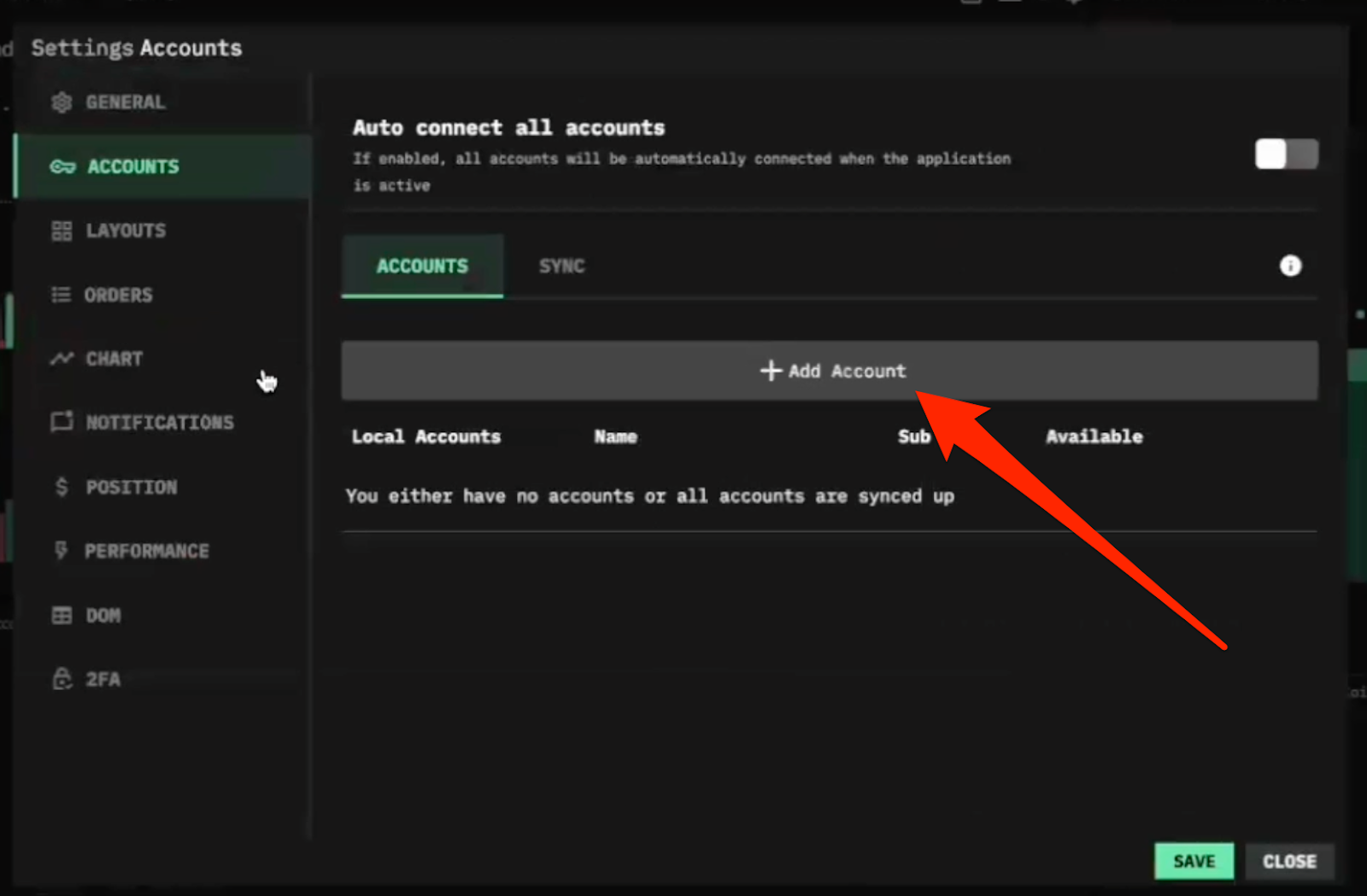Open Layouts settings section
Viewport: 1367px width, 896px height.
(162, 231)
